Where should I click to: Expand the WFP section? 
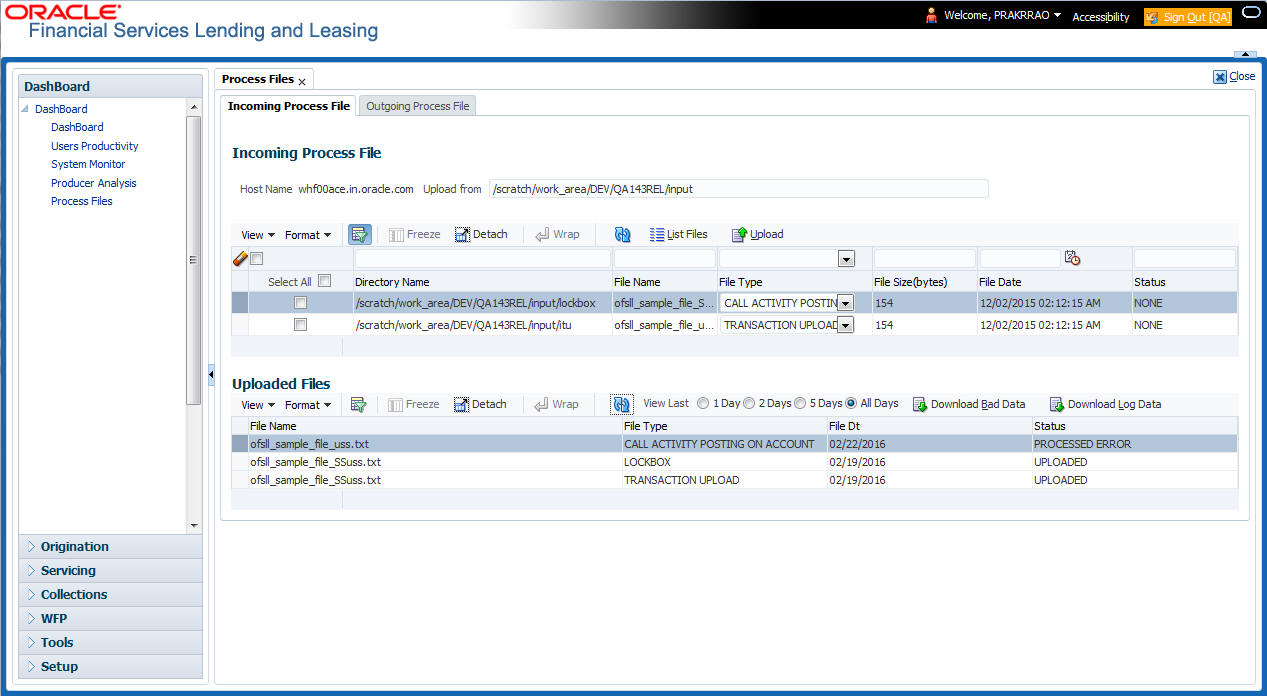tap(110, 618)
